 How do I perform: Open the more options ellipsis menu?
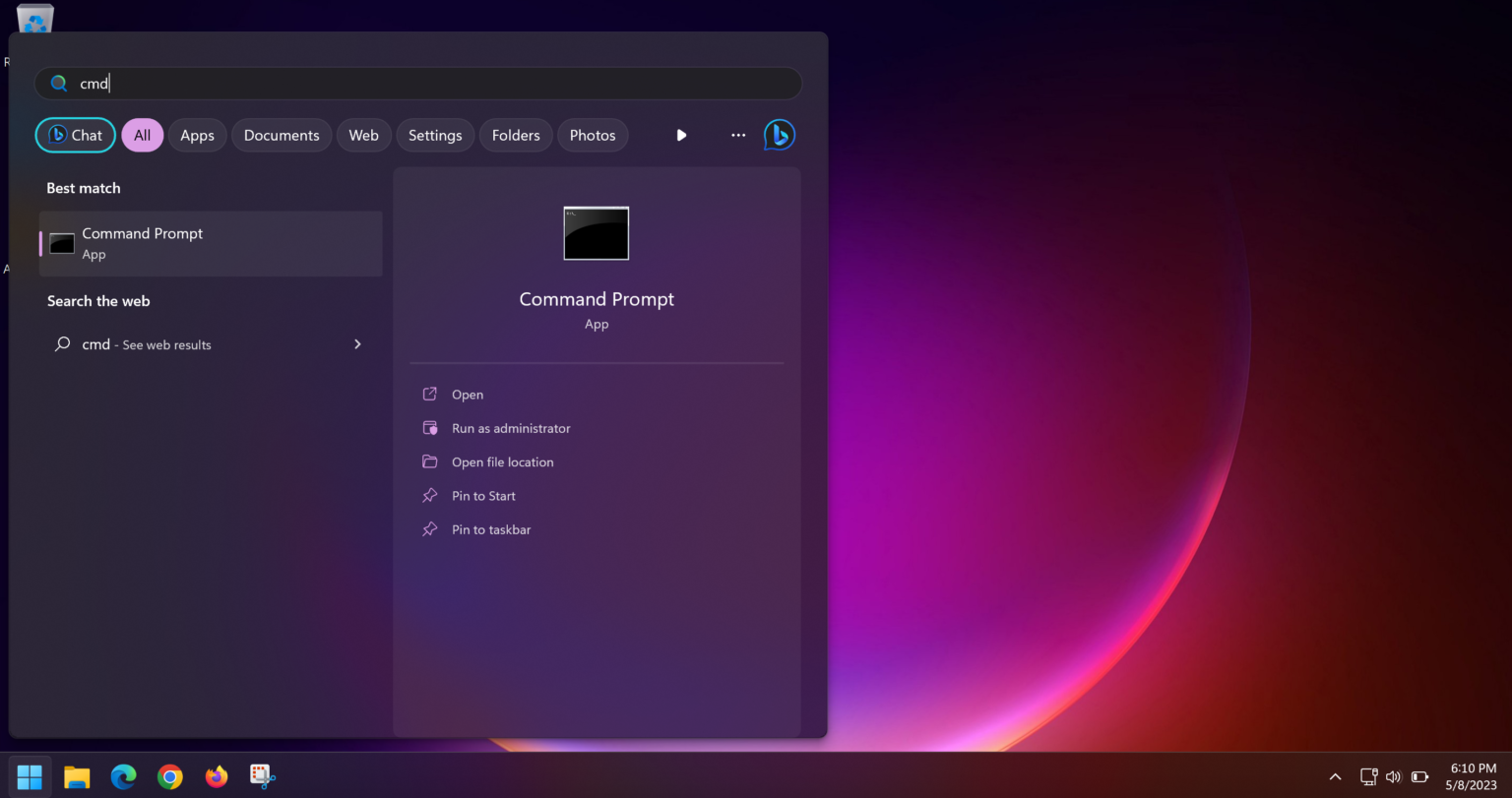738,135
